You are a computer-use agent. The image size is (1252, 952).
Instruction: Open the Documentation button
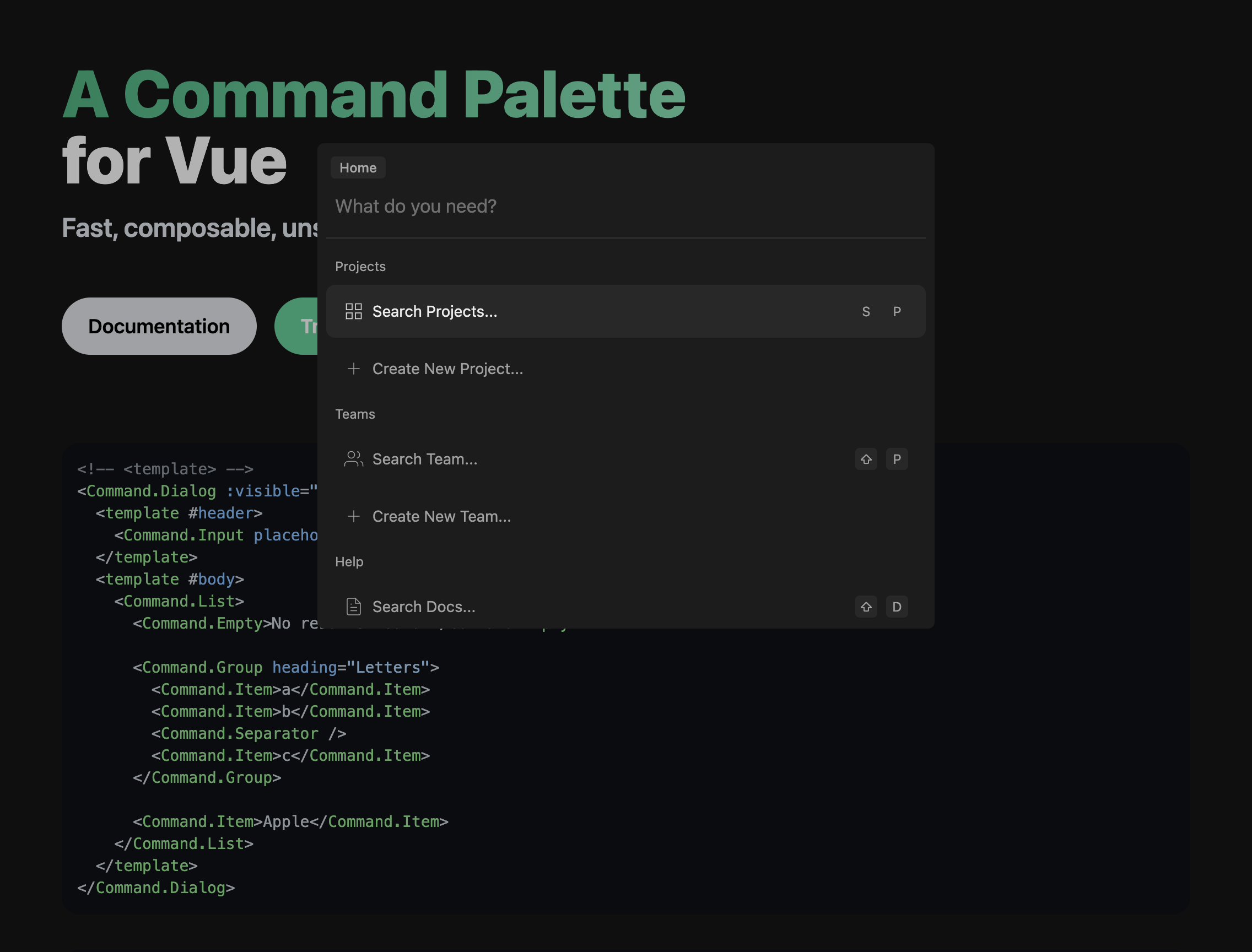(159, 326)
